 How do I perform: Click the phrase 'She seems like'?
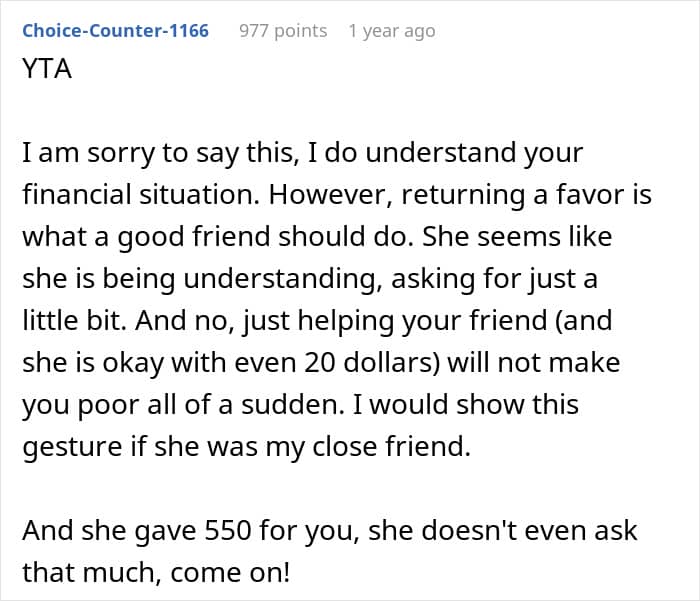tap(517, 236)
